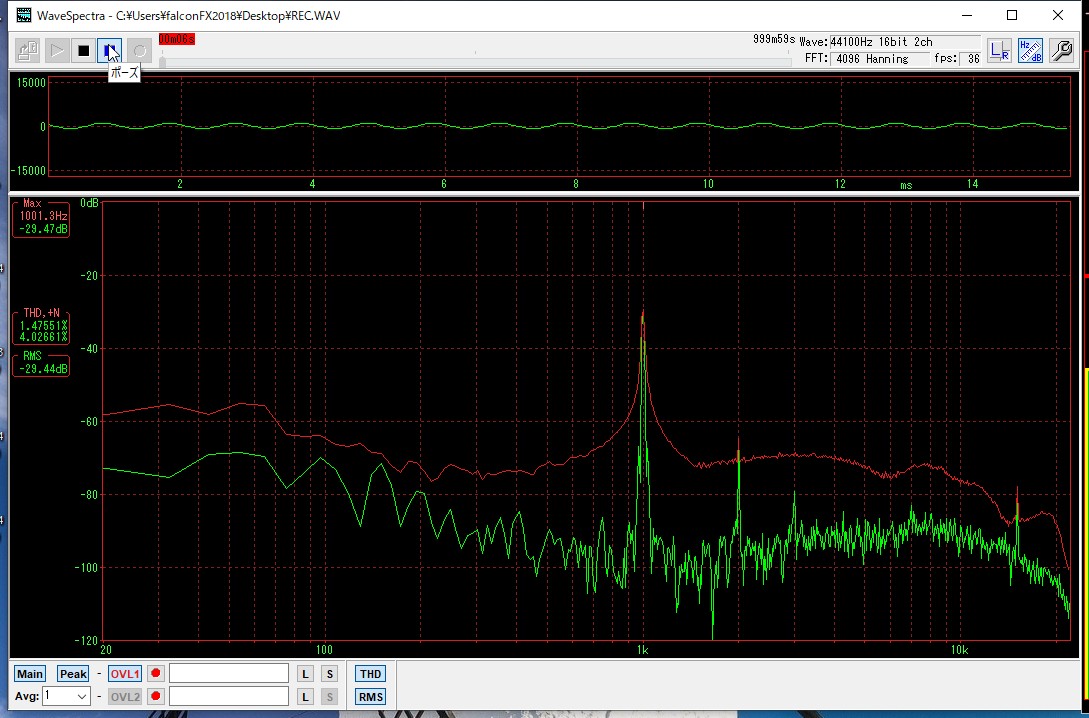
Task: Click the Hz/dB measurement mode icon
Action: pyautogui.click(x=1030, y=51)
